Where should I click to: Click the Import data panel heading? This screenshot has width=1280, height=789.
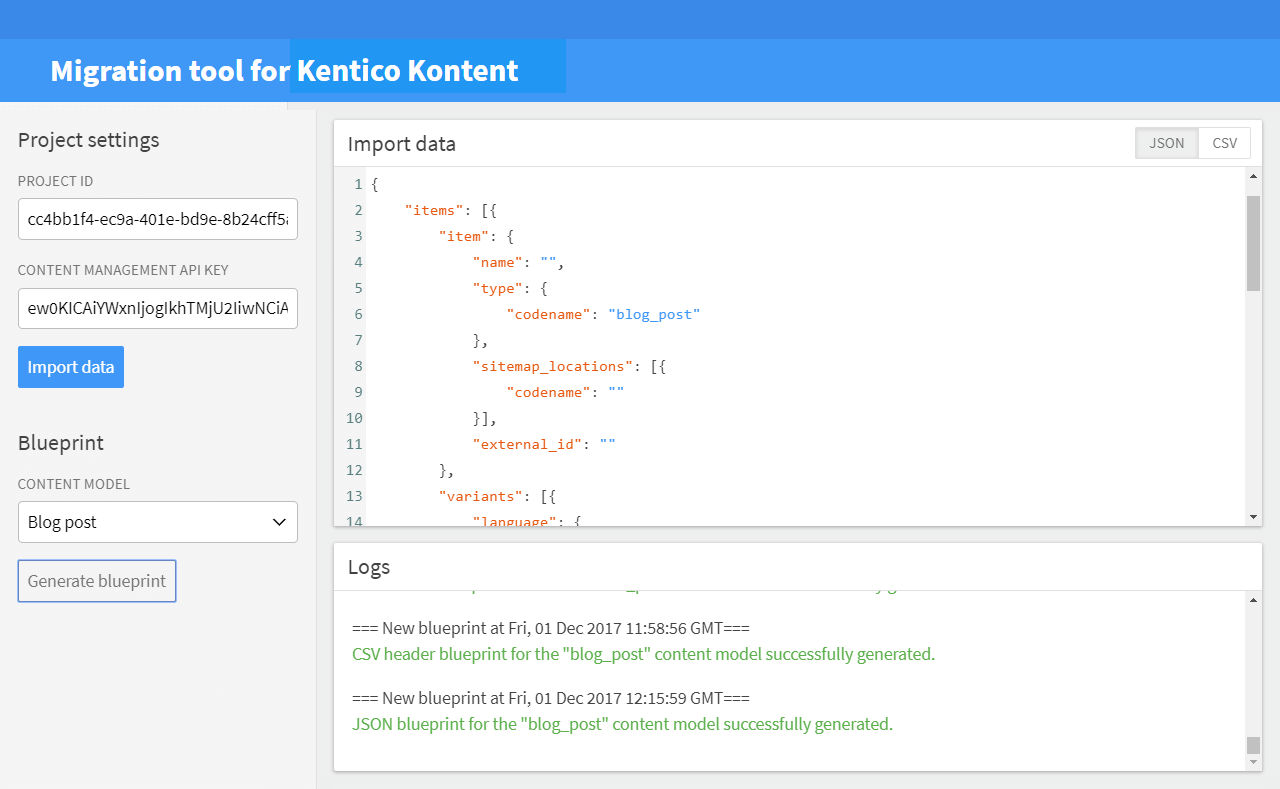(x=401, y=143)
